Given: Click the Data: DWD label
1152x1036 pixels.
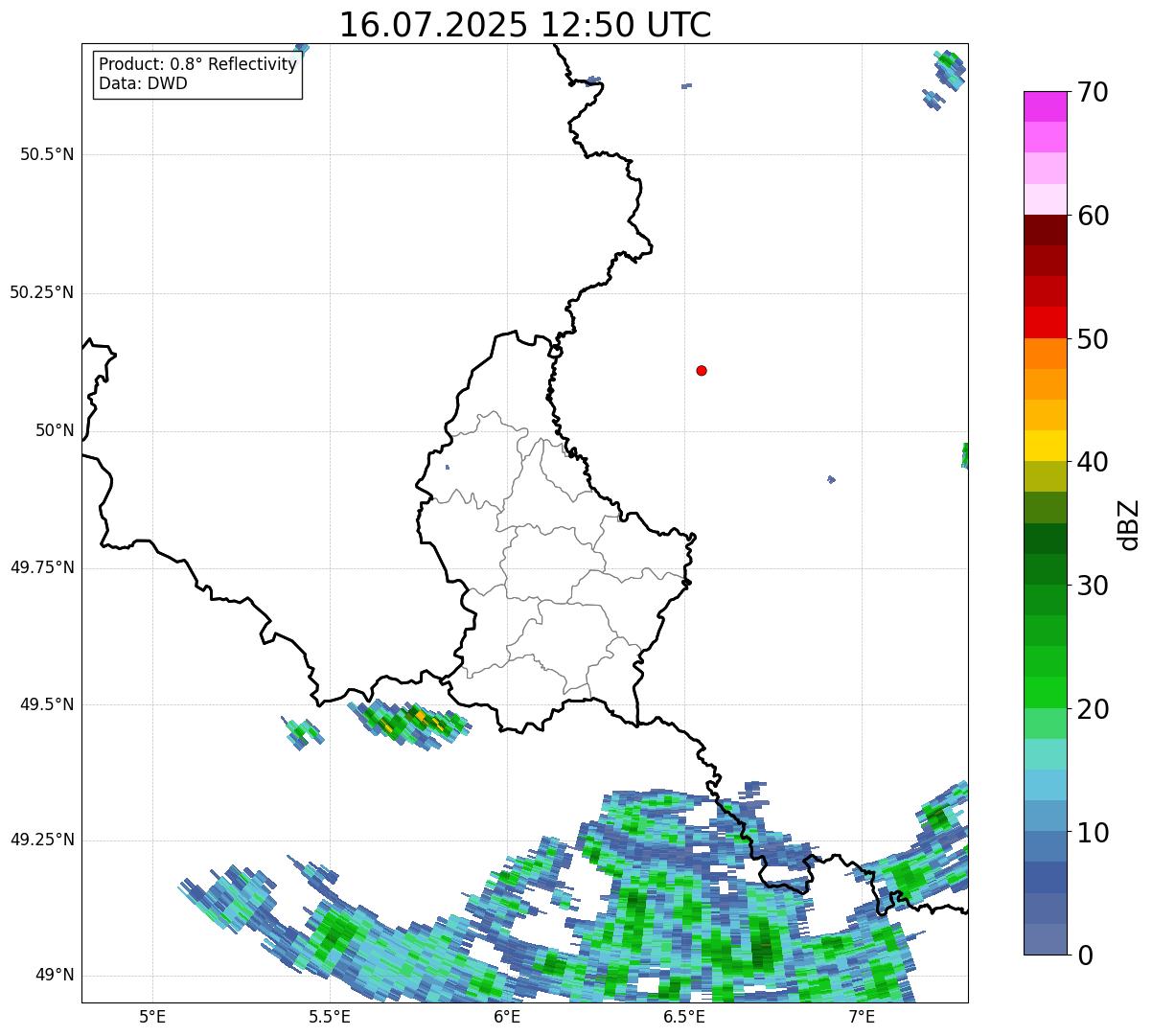Looking at the screenshot, I should click(x=143, y=83).
